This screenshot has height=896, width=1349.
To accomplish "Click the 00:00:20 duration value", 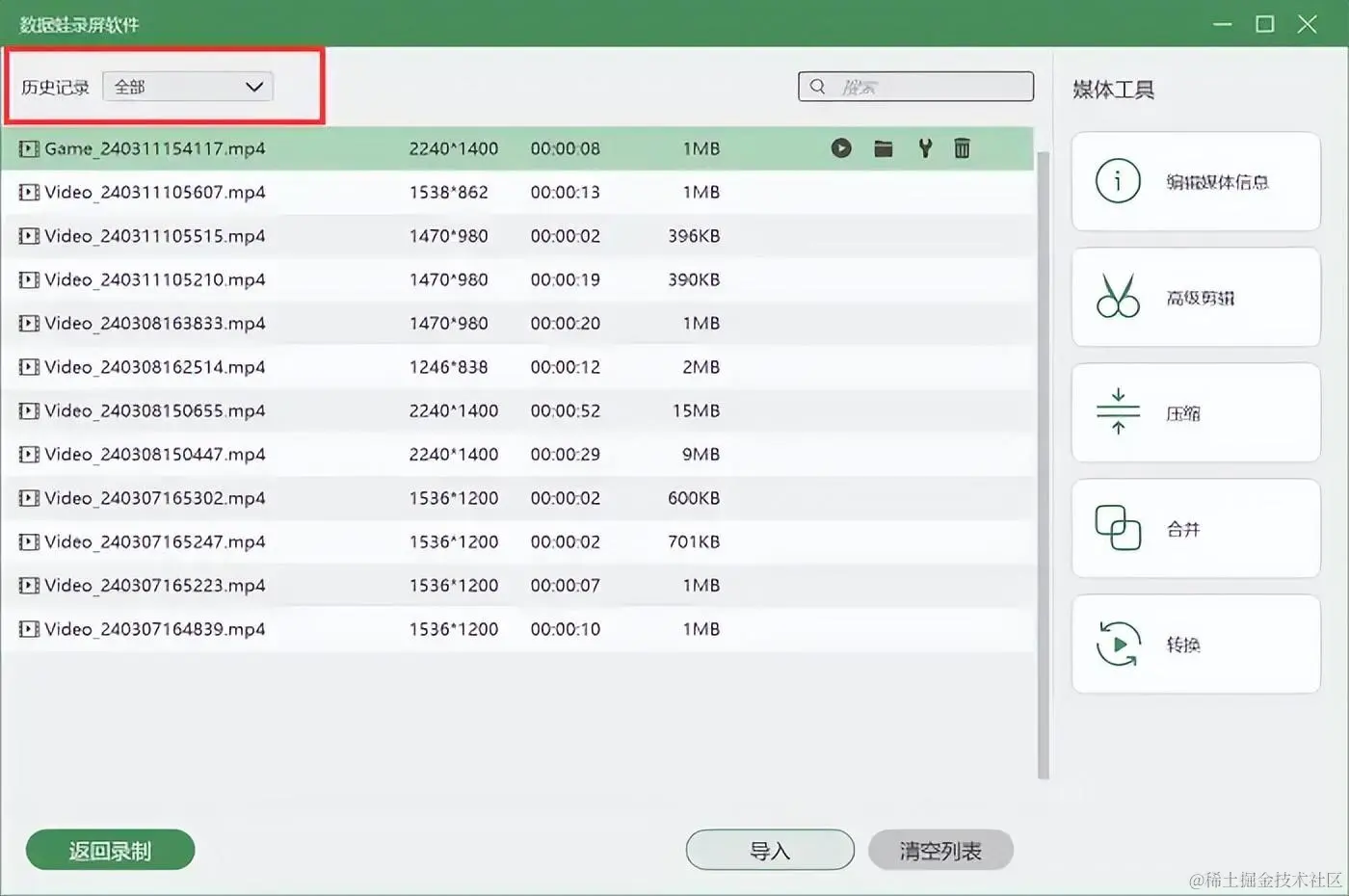I will point(566,324).
